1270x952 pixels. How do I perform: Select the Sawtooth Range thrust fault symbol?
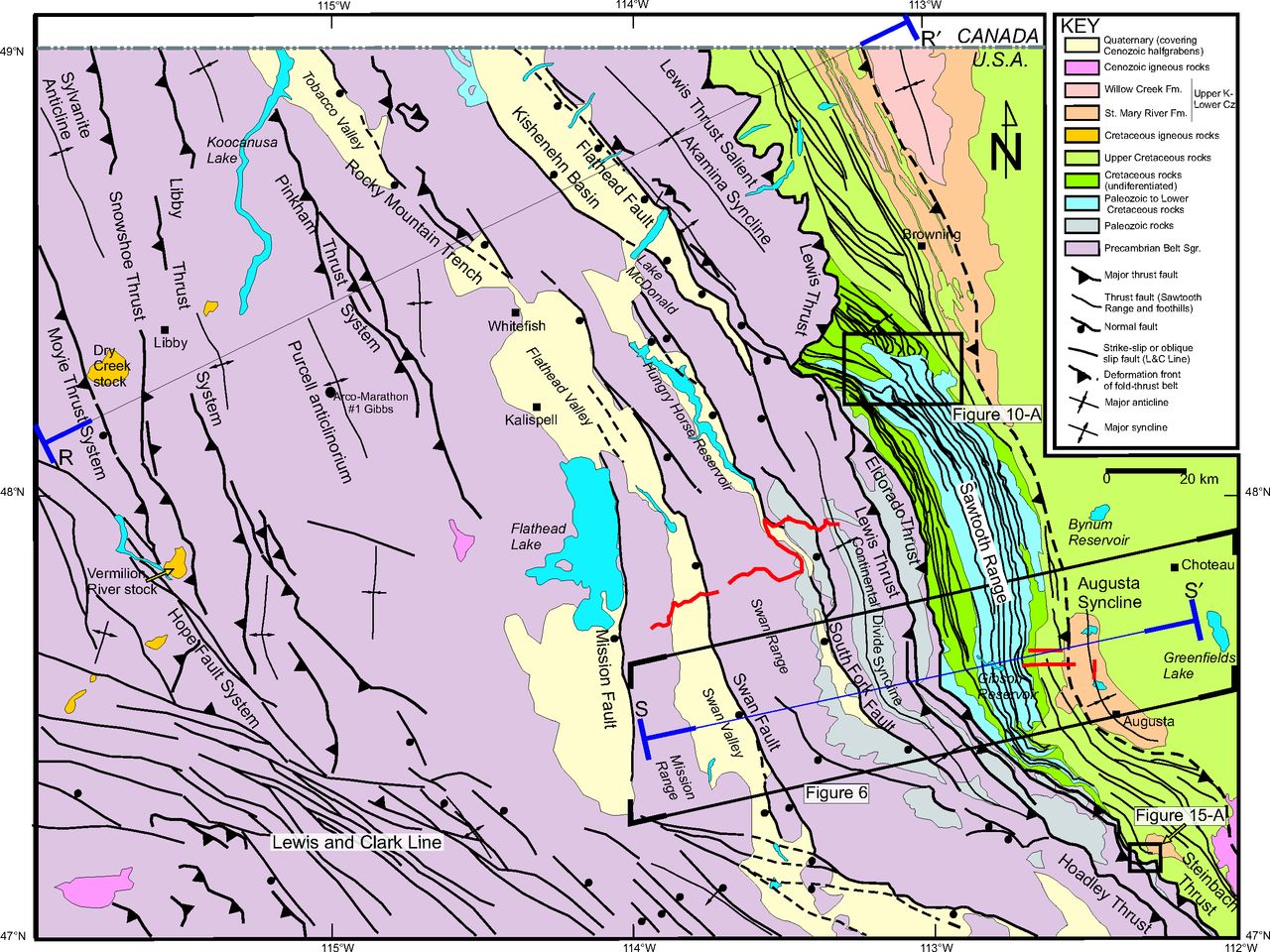click(1086, 301)
